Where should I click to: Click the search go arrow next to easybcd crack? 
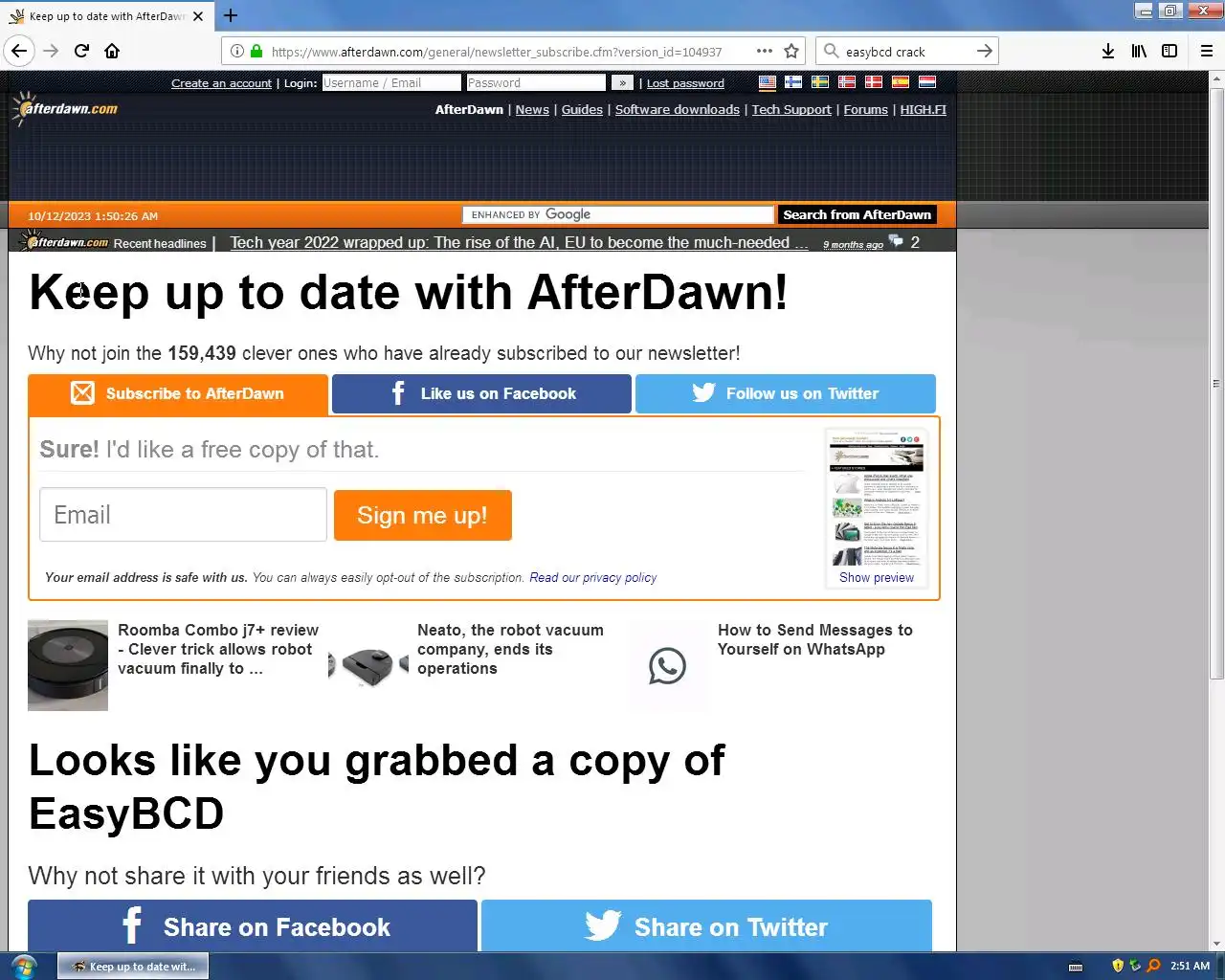984,51
